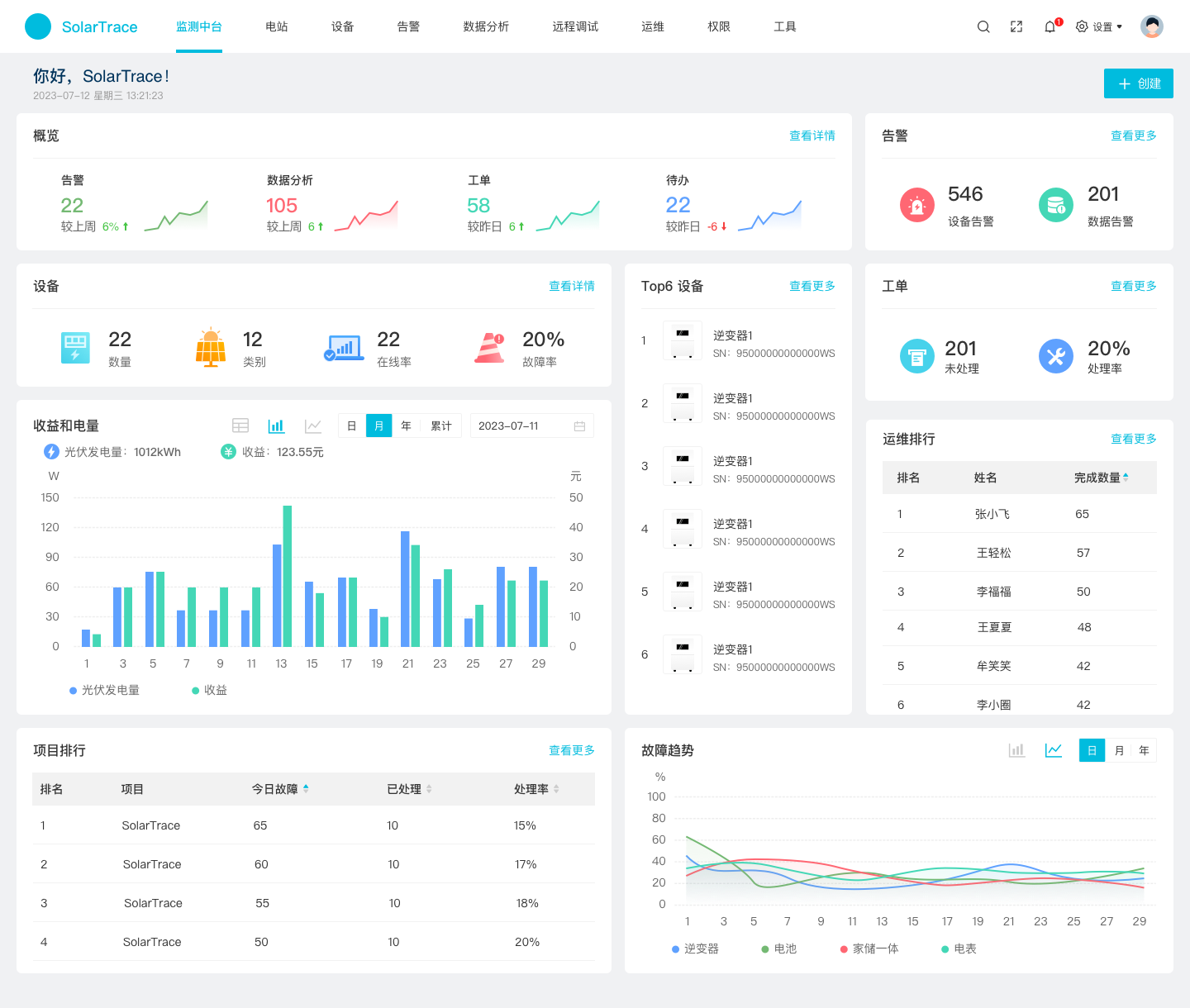This screenshot has width=1190, height=1008.
Task: Switch revenue chart to table view
Action: click(x=240, y=426)
